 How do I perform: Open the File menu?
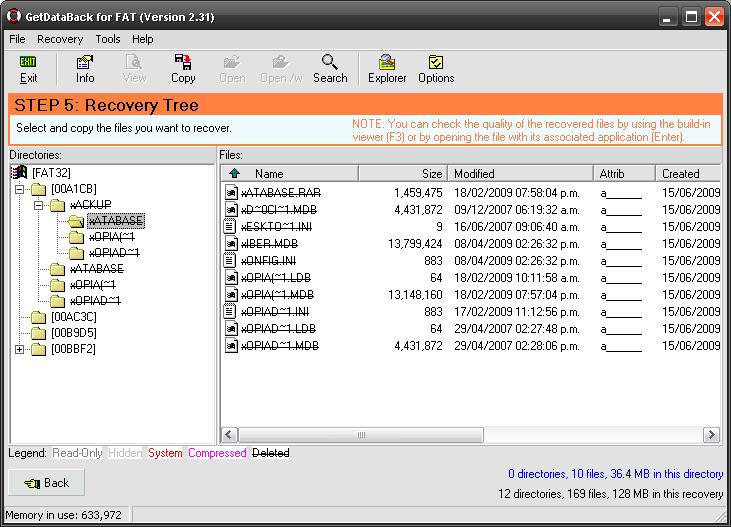[x=17, y=39]
